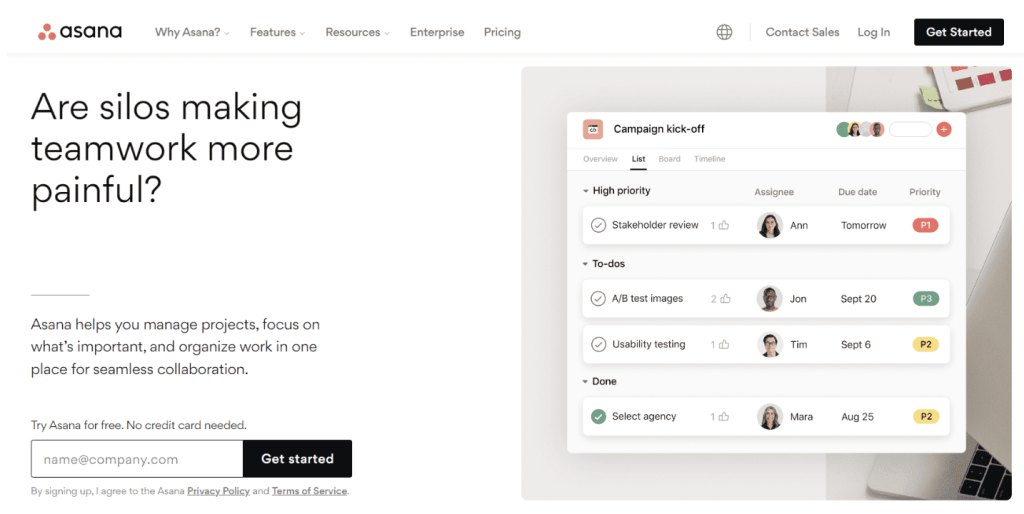Expand the Why Asana? dropdown menu

(192, 32)
